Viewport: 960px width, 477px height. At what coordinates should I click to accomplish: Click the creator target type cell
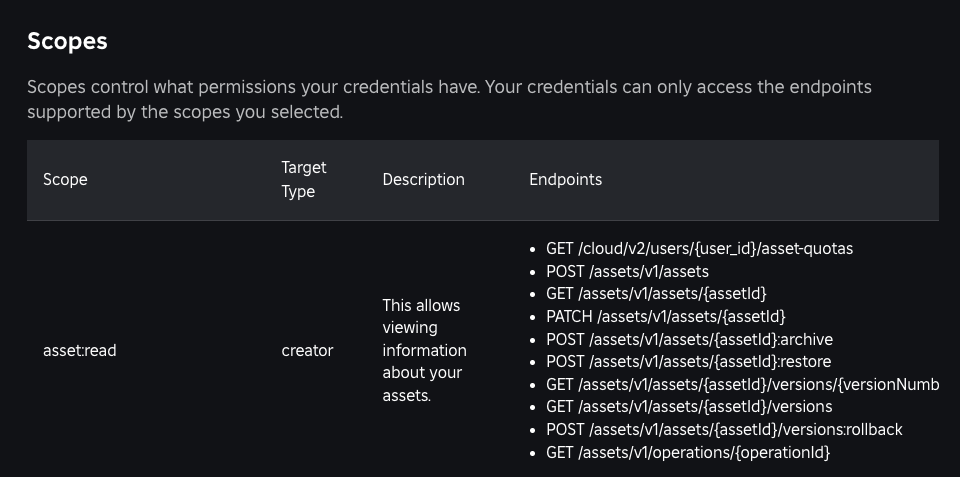[x=307, y=351]
